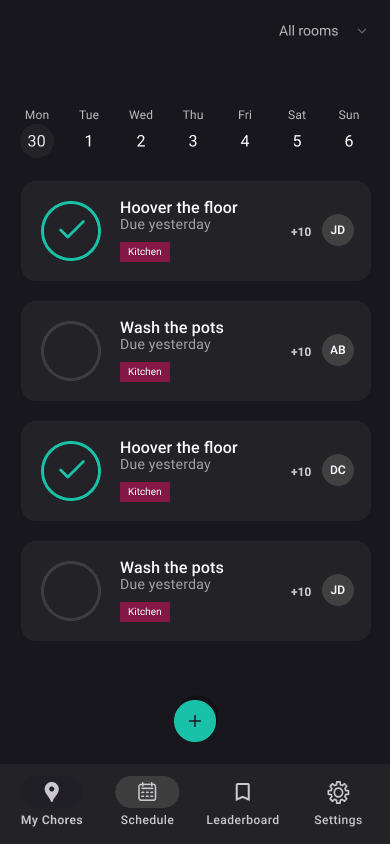The width and height of the screenshot is (390, 844).
Task: Open AB's Wash the pots chore title
Action: click(172, 327)
